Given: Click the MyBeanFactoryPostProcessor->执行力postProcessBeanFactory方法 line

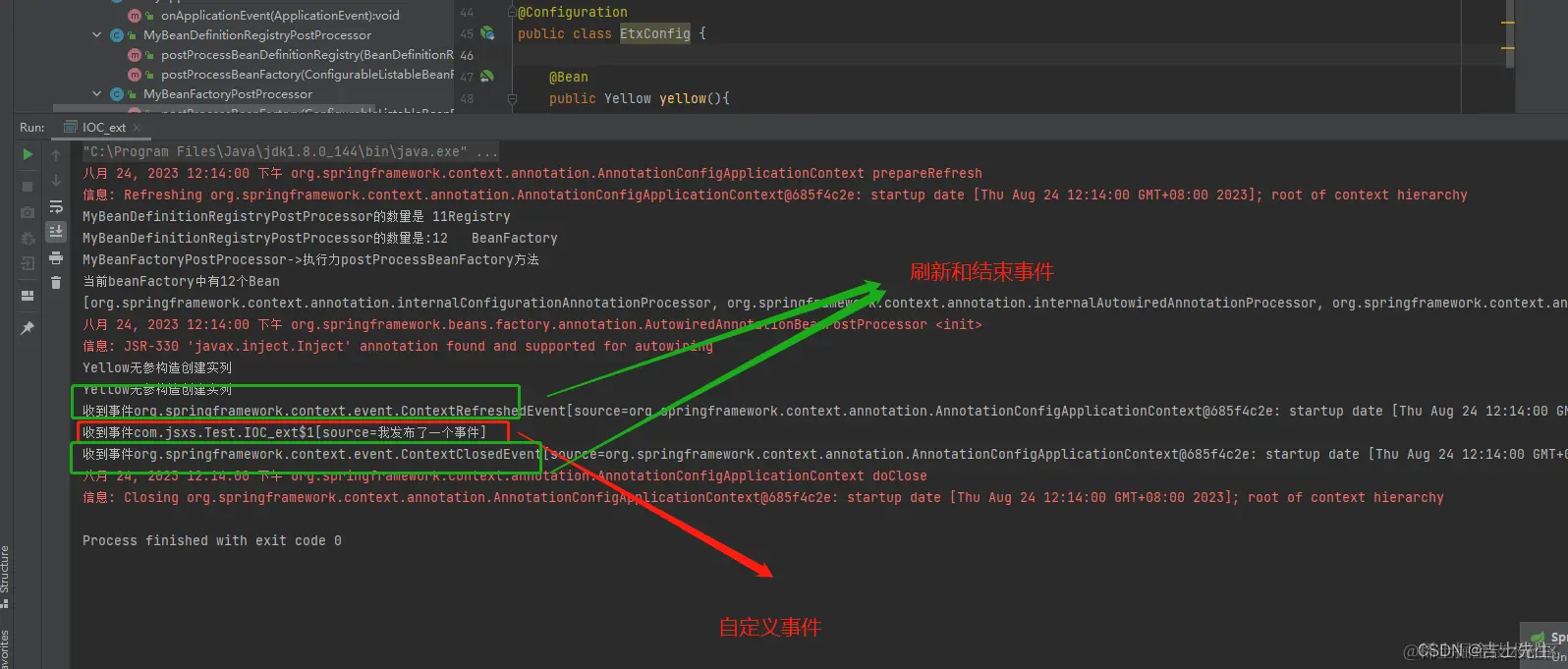Looking at the screenshot, I should (310, 259).
